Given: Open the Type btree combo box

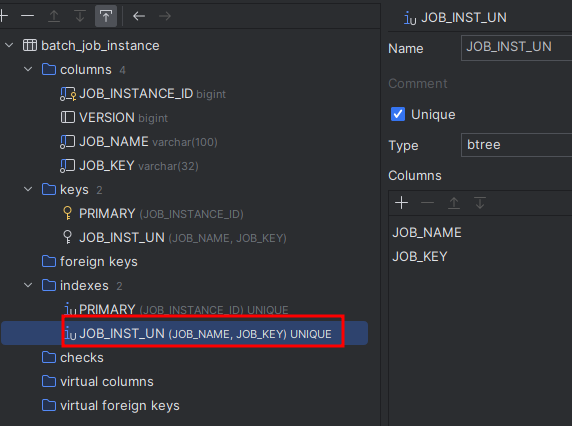Looking at the screenshot, I should [x=517, y=145].
